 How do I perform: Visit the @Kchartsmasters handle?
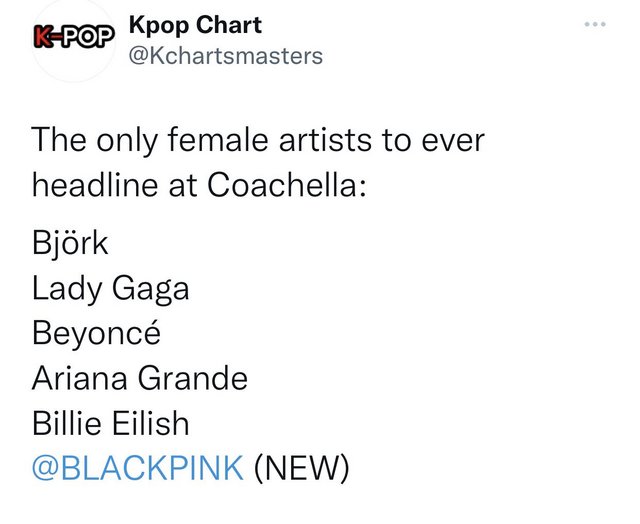[226, 56]
